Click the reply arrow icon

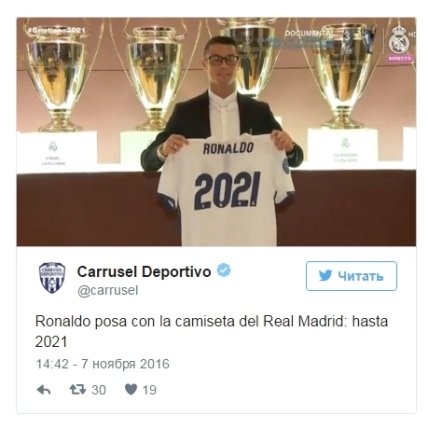[x=44, y=389]
